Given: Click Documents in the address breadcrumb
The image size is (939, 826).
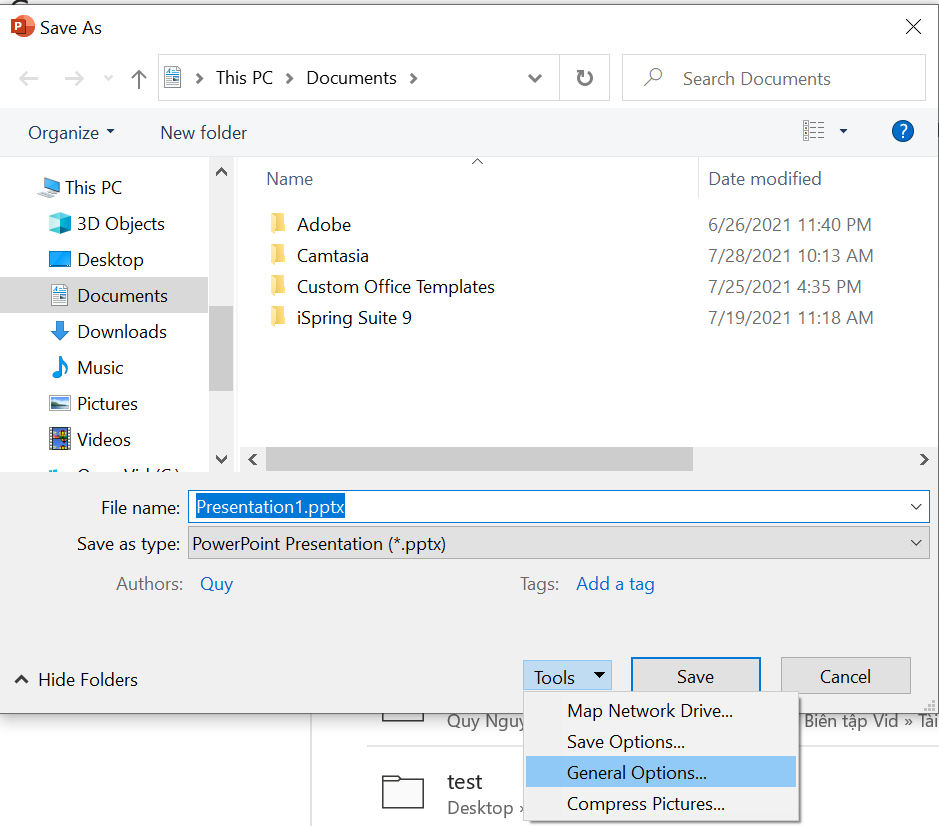Looking at the screenshot, I should pyautogui.click(x=352, y=78).
